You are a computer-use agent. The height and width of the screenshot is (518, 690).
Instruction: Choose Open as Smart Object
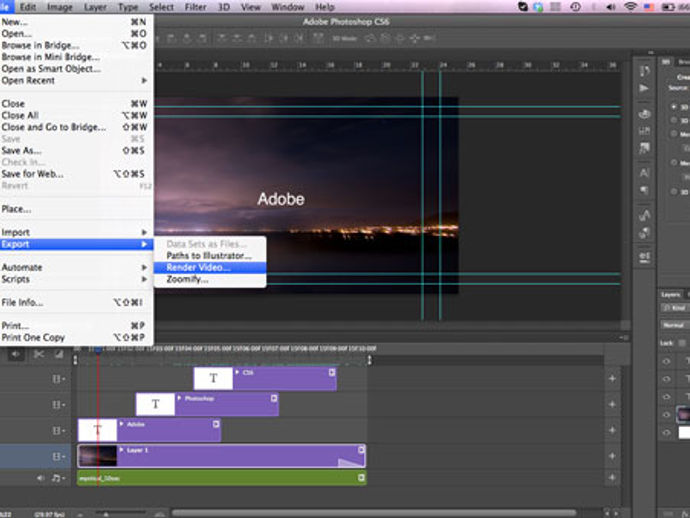click(77, 69)
